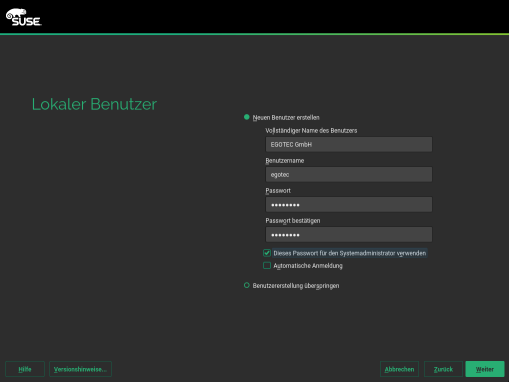Click the 'Passwort bestätigen' label text
This screenshot has height=382, width=509.
[293, 221]
